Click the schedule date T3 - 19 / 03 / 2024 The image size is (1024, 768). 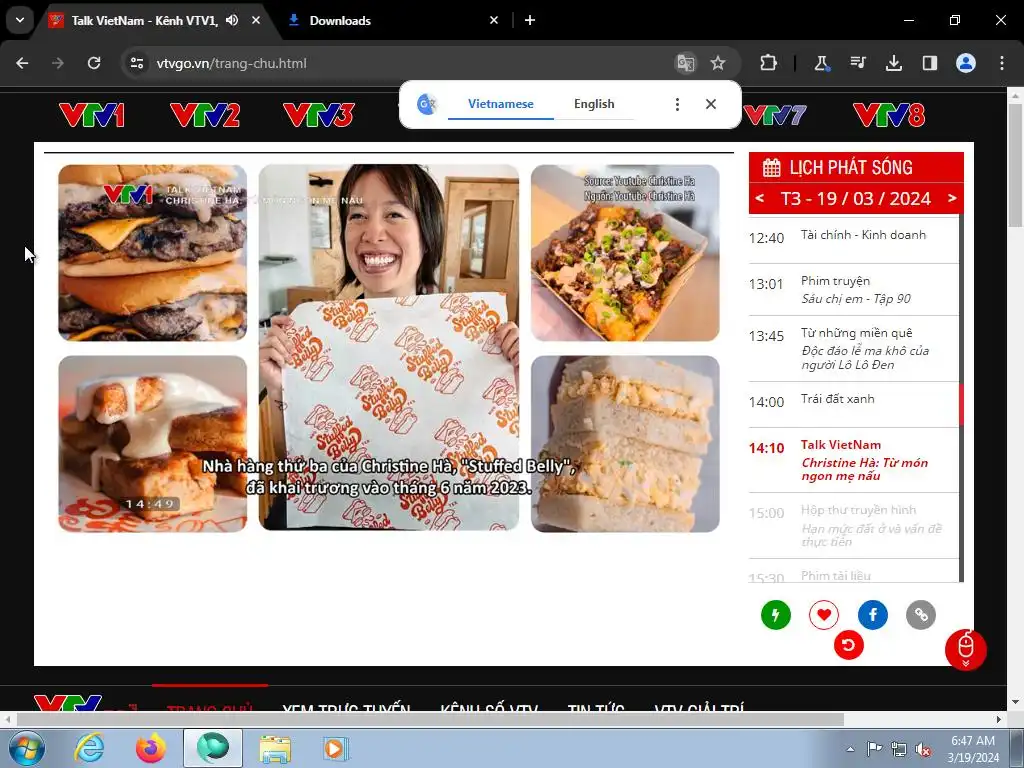tap(856, 199)
